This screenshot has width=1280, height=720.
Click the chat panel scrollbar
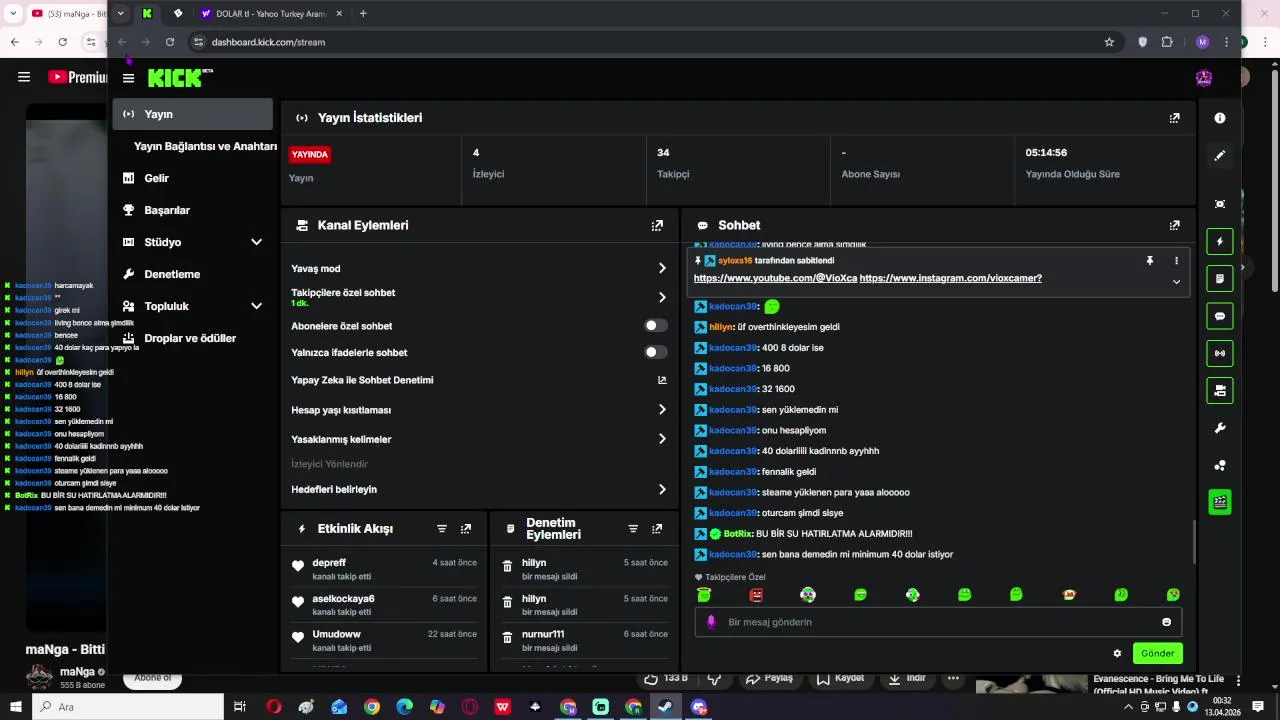point(1194,541)
